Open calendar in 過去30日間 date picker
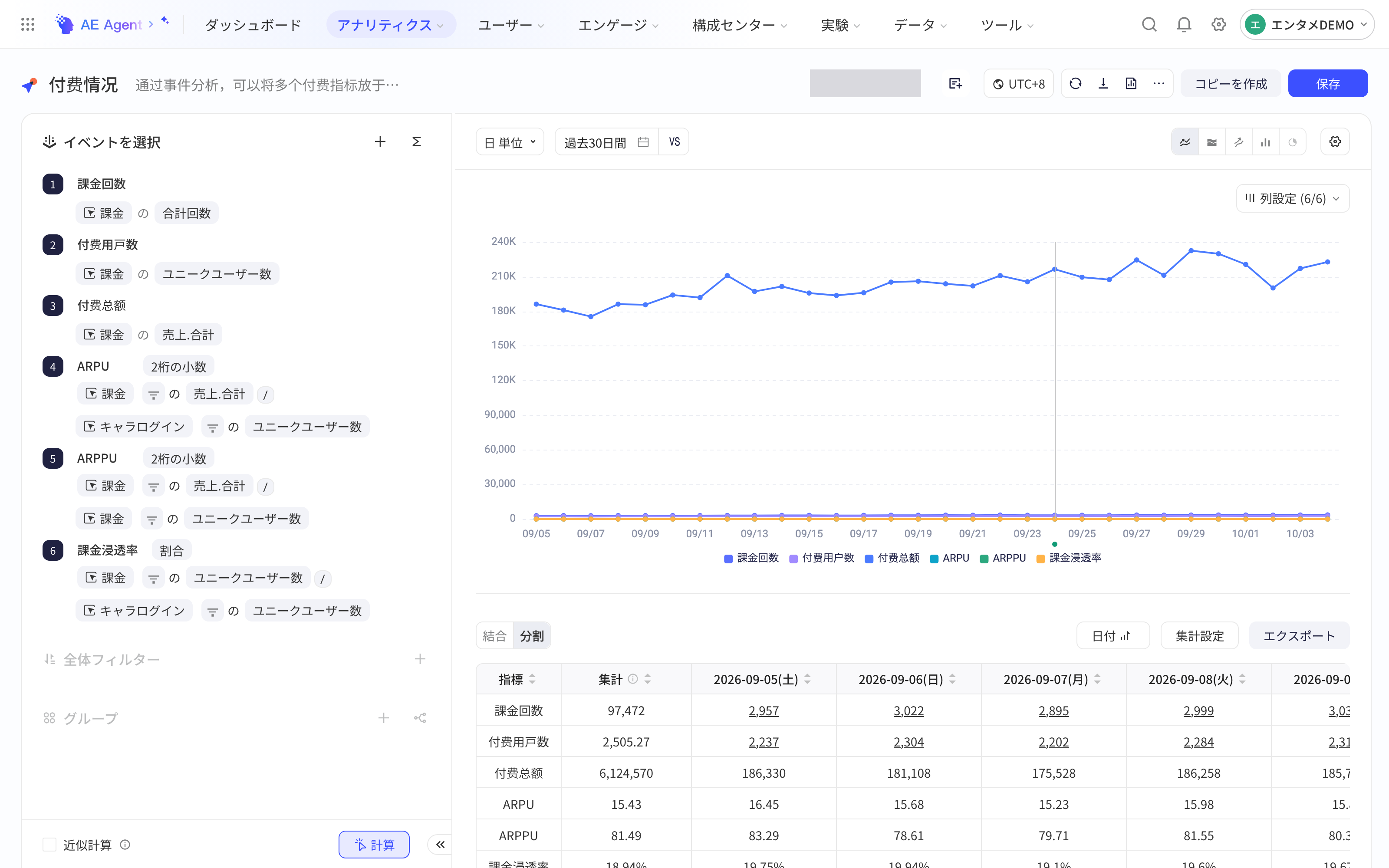Image resolution: width=1389 pixels, height=868 pixels. [x=643, y=142]
